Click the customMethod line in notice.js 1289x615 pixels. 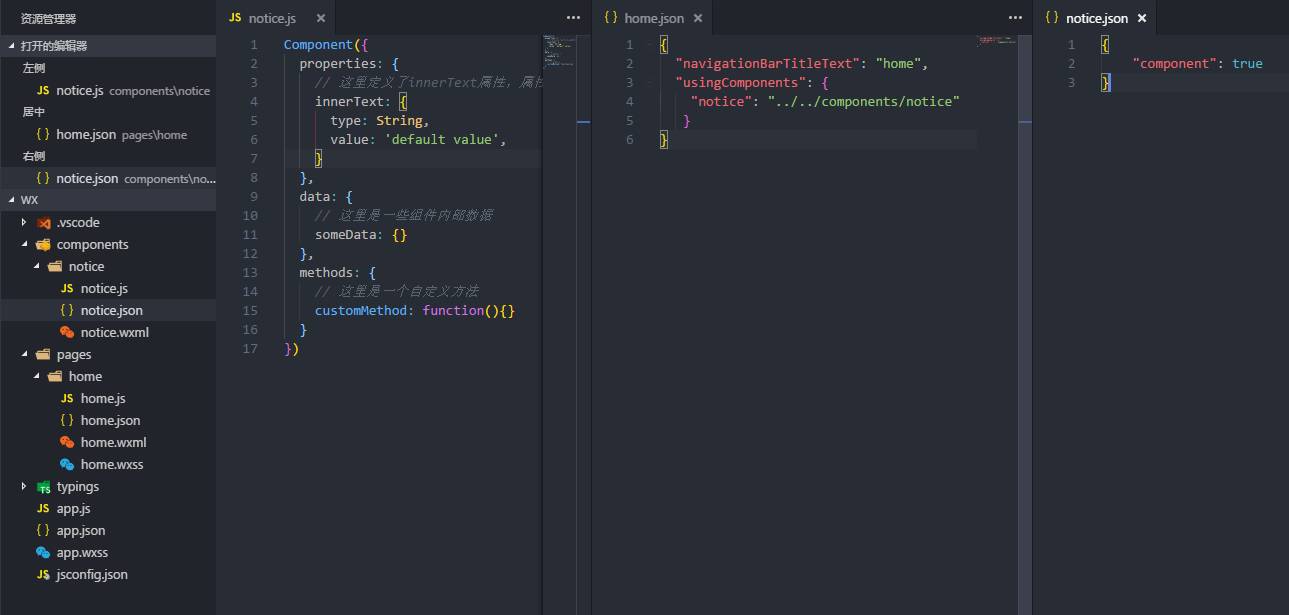[415, 311]
